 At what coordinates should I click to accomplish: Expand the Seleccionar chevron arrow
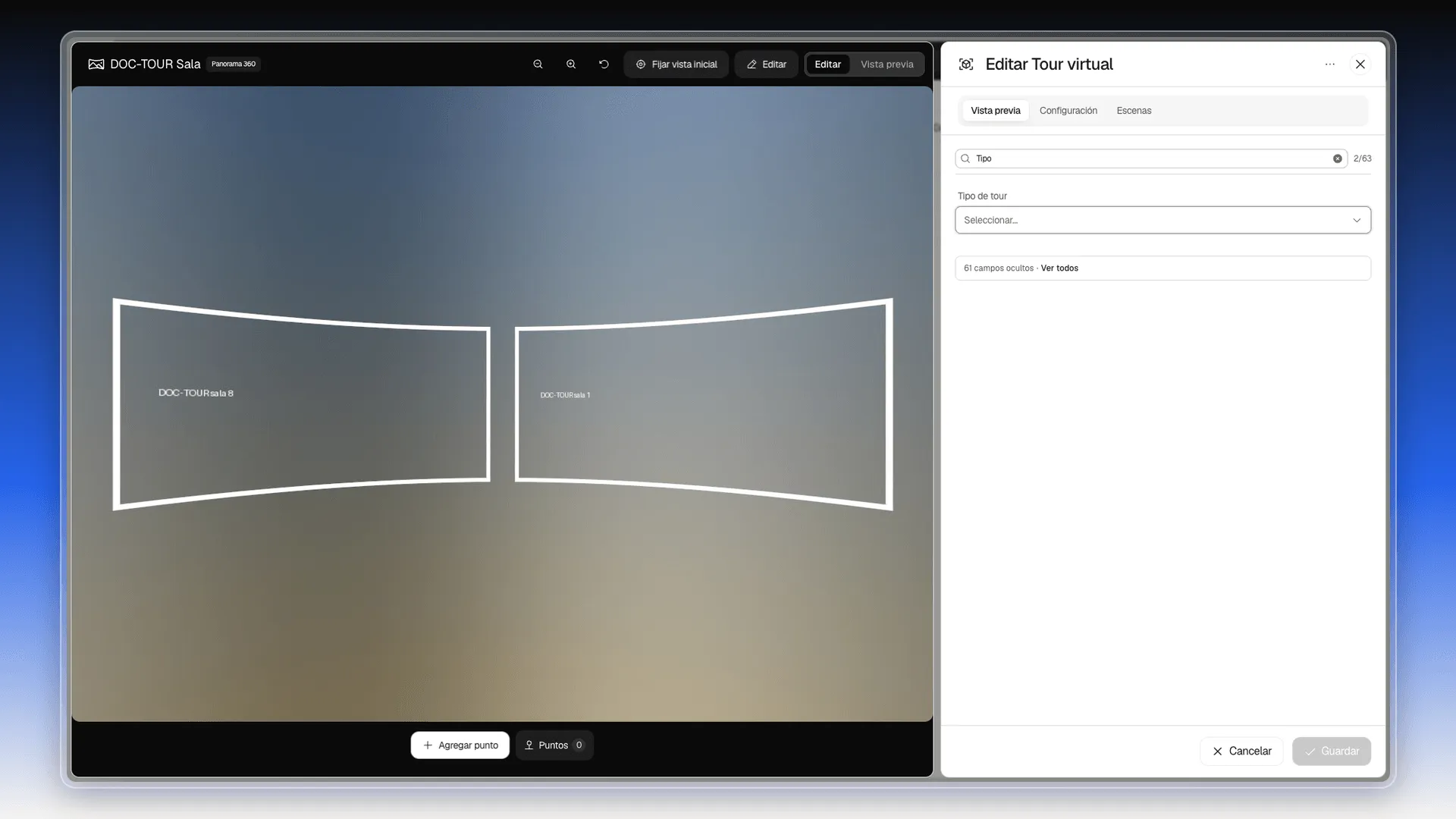(1357, 221)
